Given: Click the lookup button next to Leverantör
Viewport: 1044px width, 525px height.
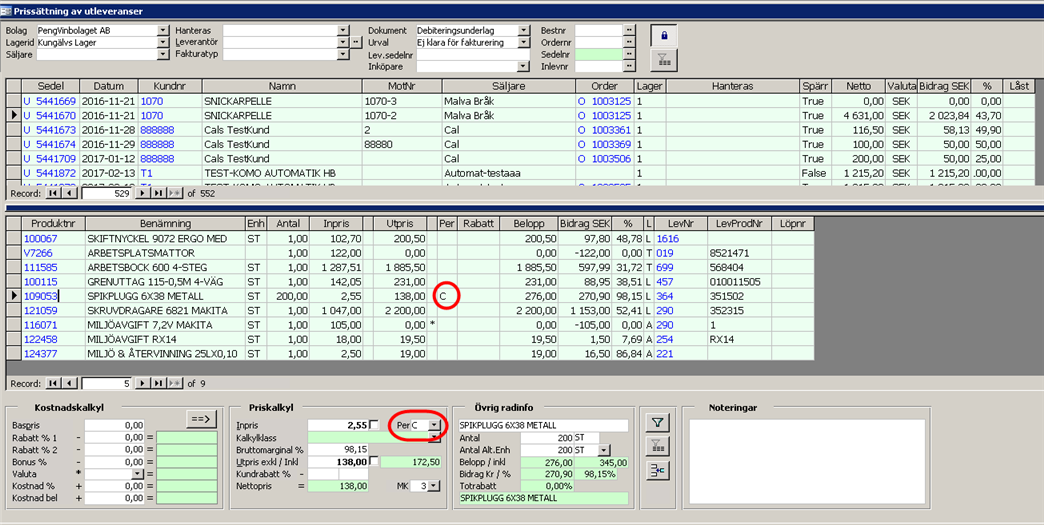Looking at the screenshot, I should pos(357,42).
